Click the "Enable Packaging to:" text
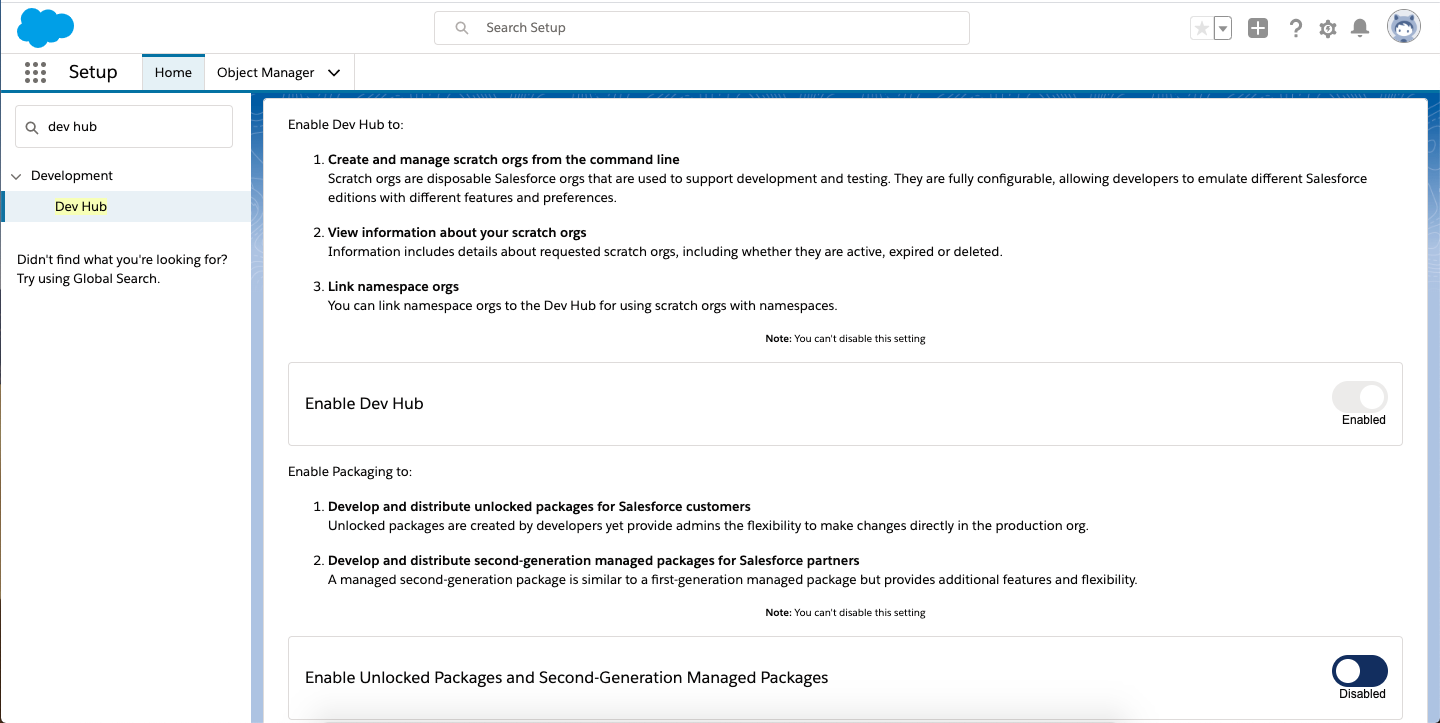The image size is (1440, 723). pyautogui.click(x=350, y=471)
